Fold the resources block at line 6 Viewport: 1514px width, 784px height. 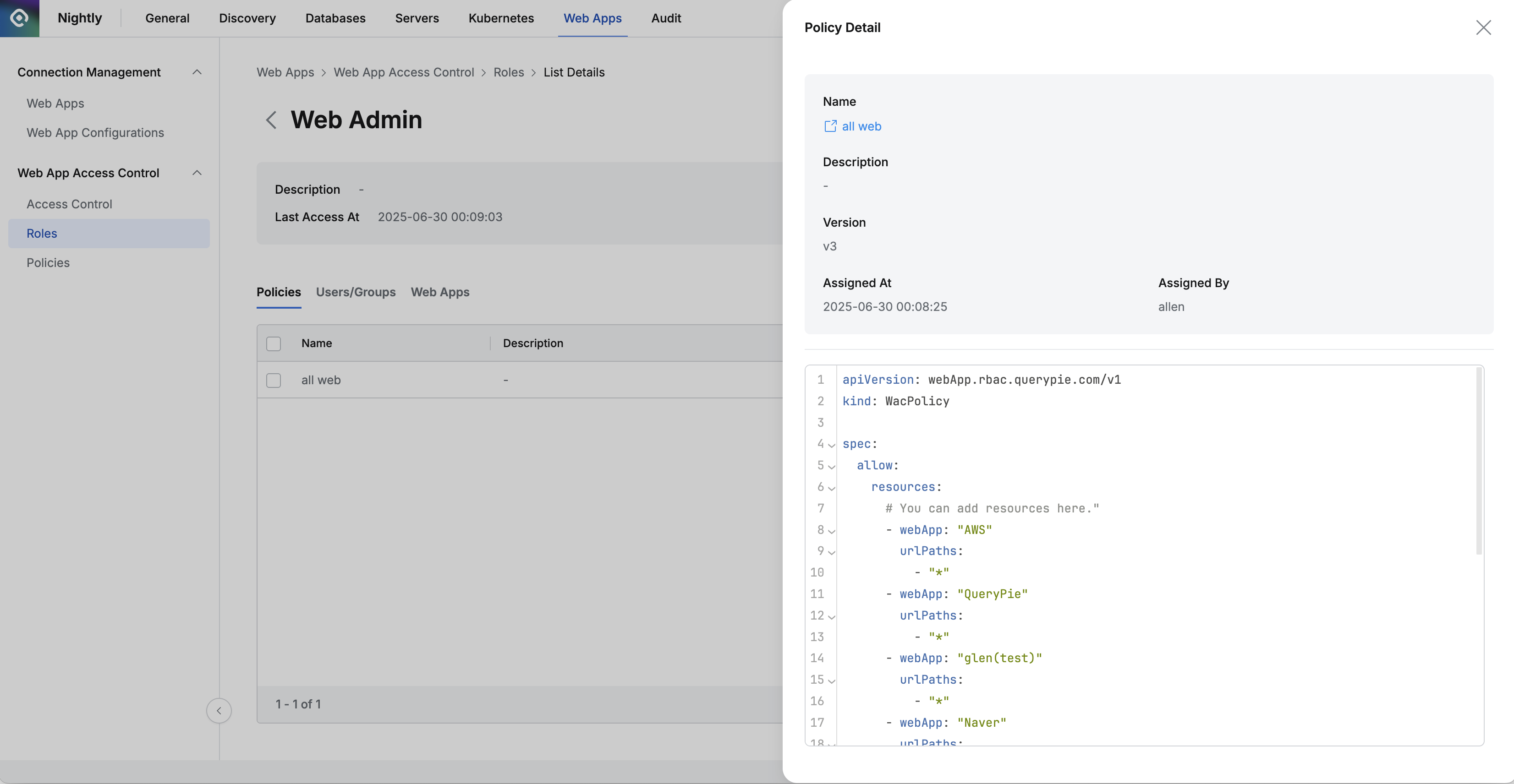[x=832, y=488]
